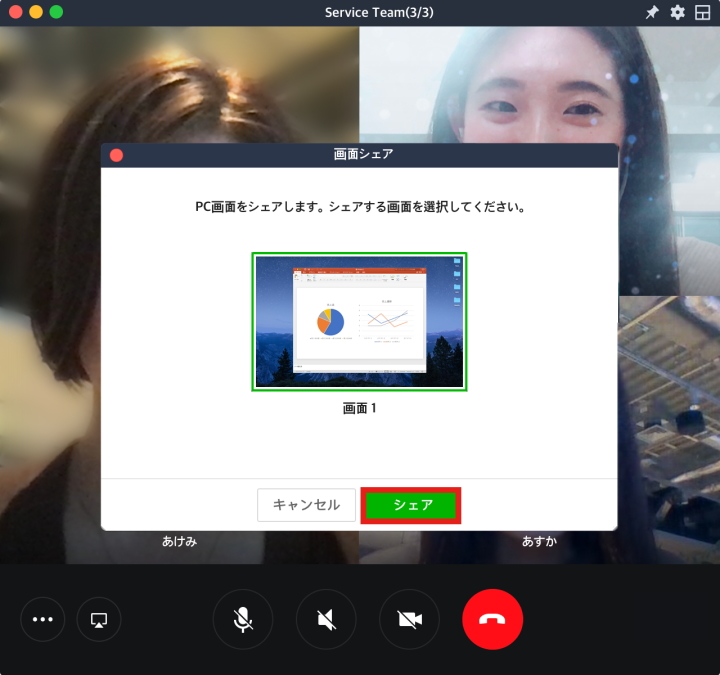Image resolution: width=720 pixels, height=675 pixels.
Task: Select the 画面 1 screen preview thumbnail
Action: point(359,321)
